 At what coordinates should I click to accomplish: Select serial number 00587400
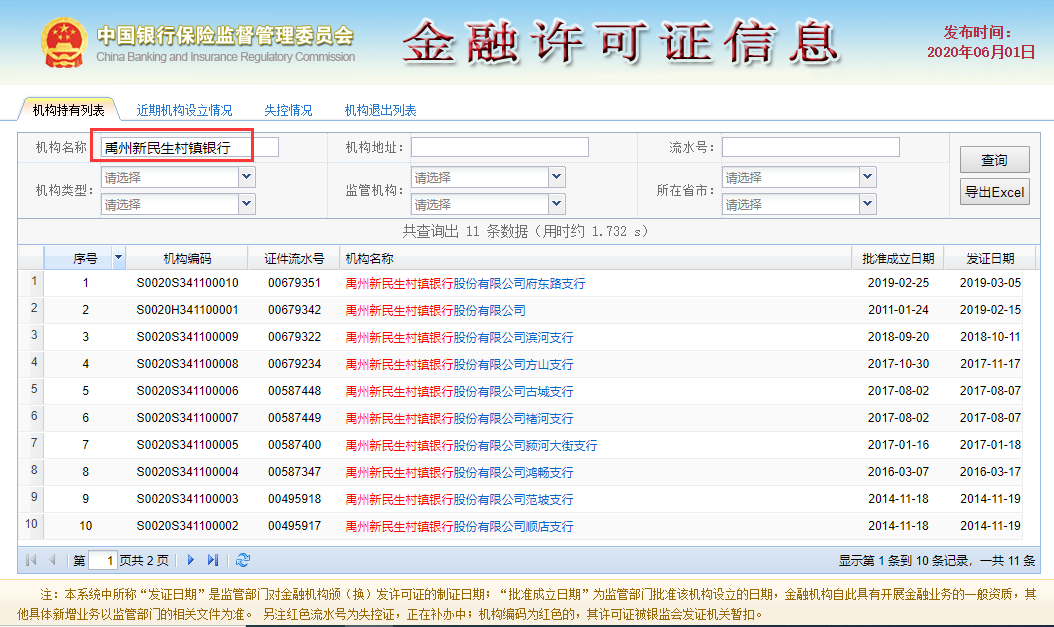pyautogui.click(x=294, y=444)
